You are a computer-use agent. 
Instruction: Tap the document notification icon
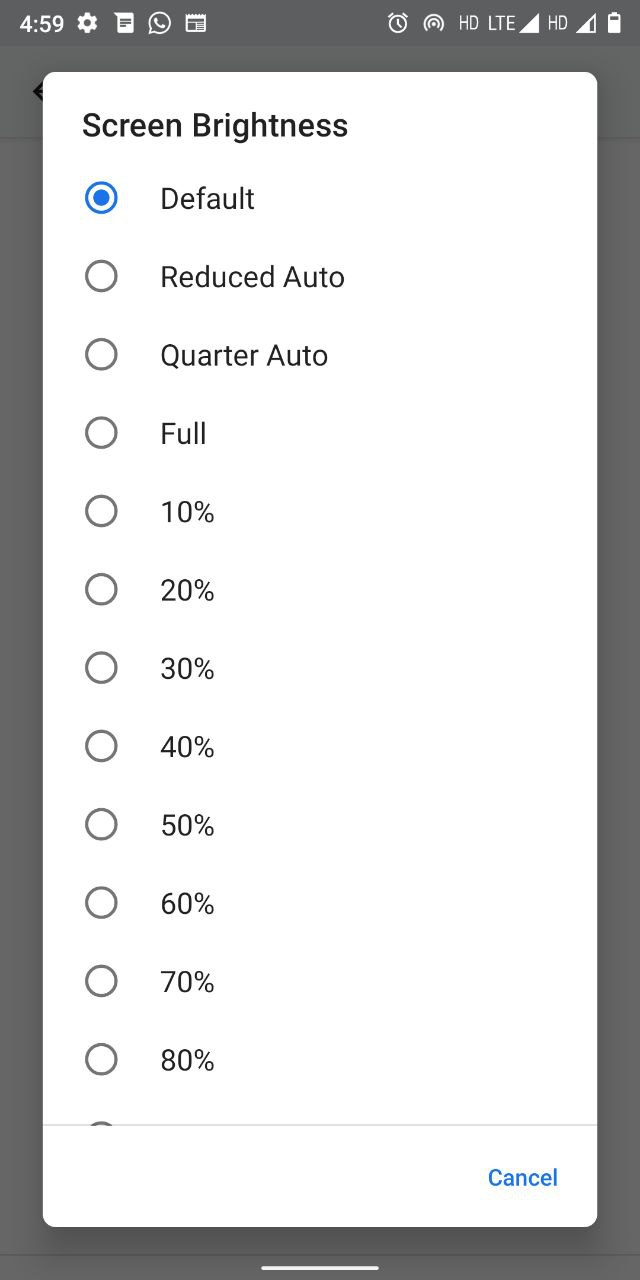click(124, 23)
